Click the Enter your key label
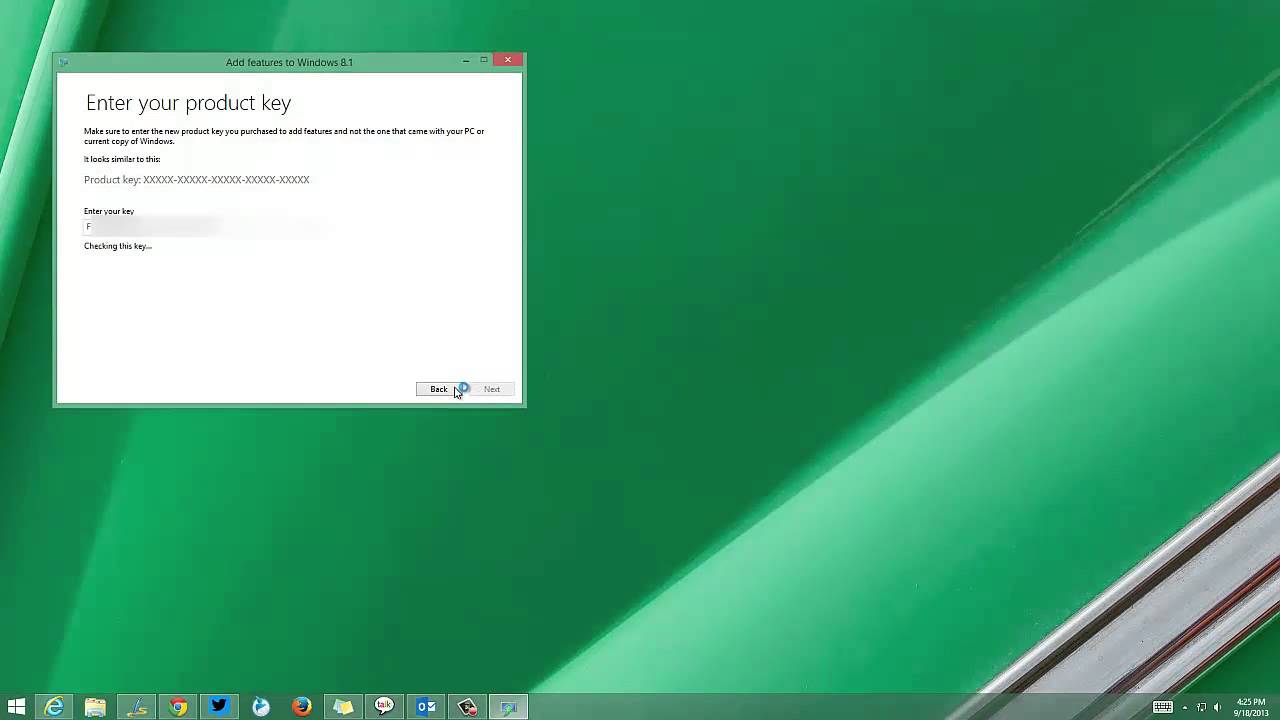Screen dimensions: 1280x720 (109, 211)
